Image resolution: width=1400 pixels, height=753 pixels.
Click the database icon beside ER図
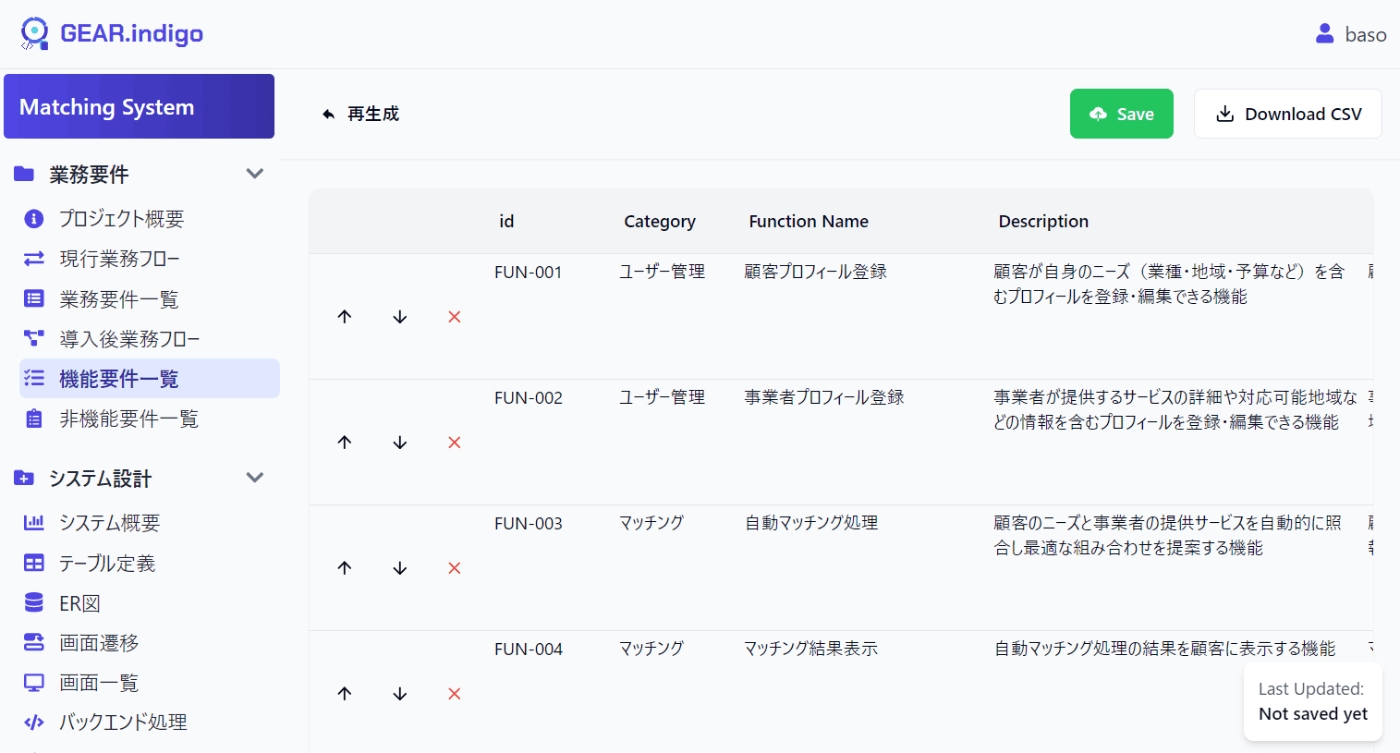coord(34,602)
